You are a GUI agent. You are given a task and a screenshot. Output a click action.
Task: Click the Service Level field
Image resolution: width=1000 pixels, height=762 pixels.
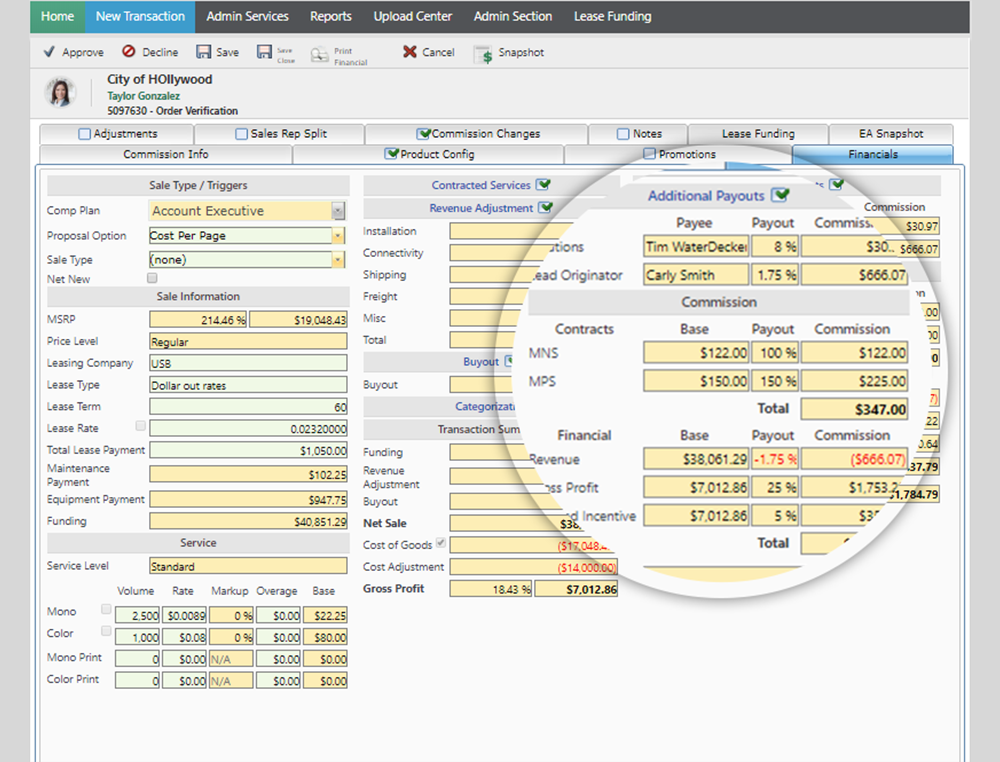(x=248, y=566)
